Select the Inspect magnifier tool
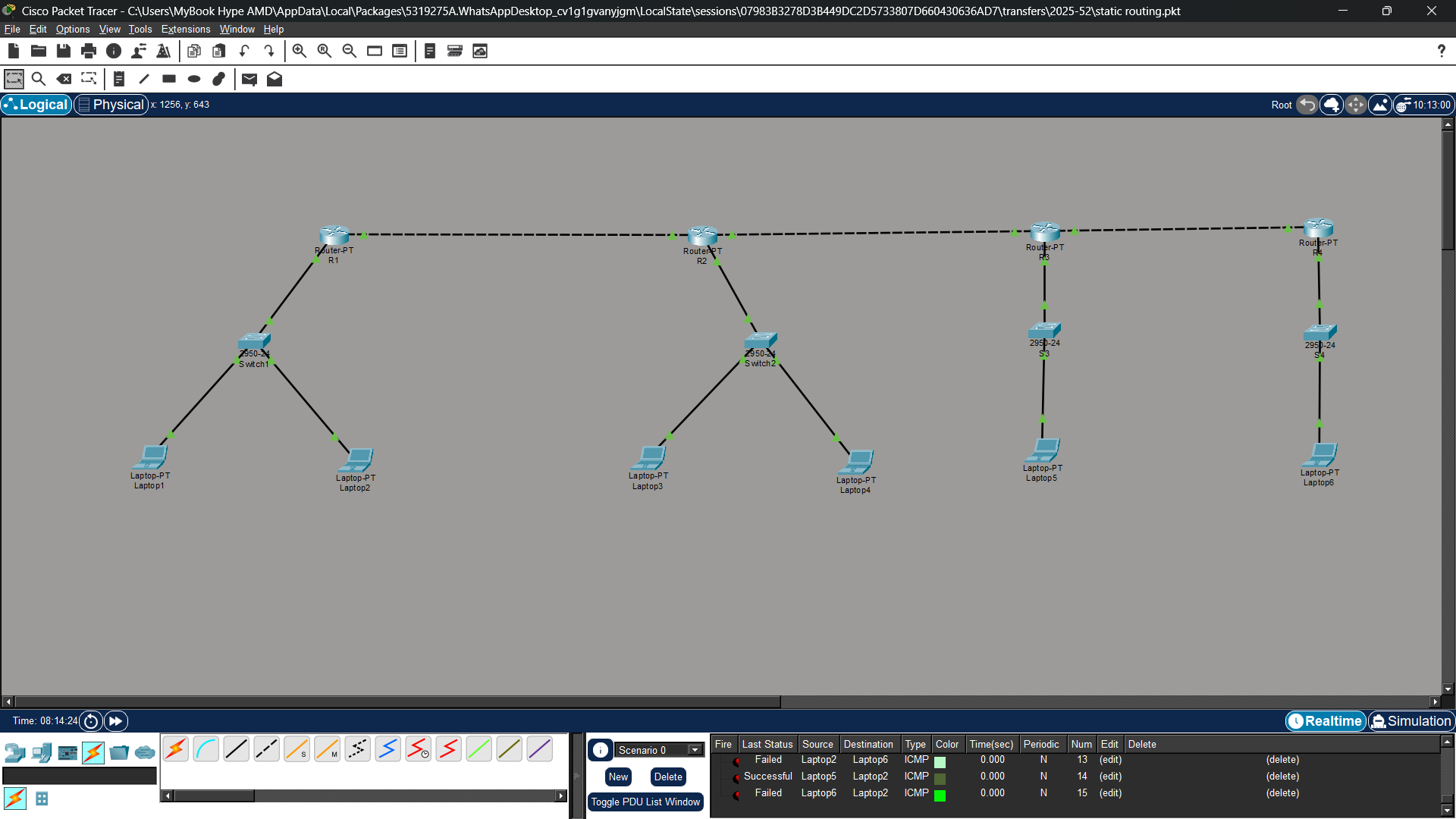Screen dimensions: 1456x819 (39, 79)
